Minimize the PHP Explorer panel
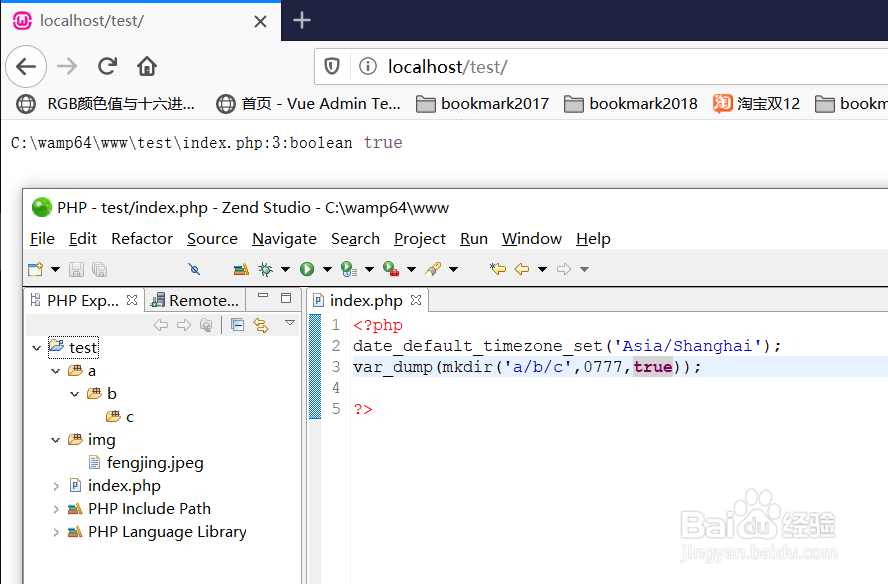 (263, 296)
